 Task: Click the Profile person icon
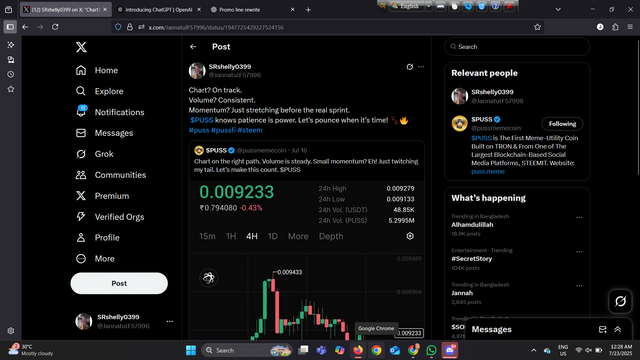click(x=81, y=238)
